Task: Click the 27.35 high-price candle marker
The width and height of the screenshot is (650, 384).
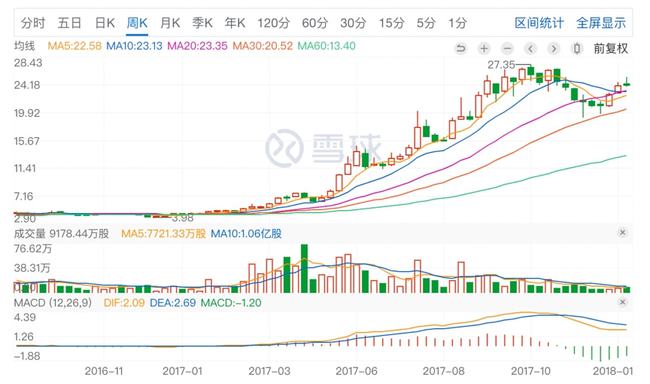Action: pos(501,65)
